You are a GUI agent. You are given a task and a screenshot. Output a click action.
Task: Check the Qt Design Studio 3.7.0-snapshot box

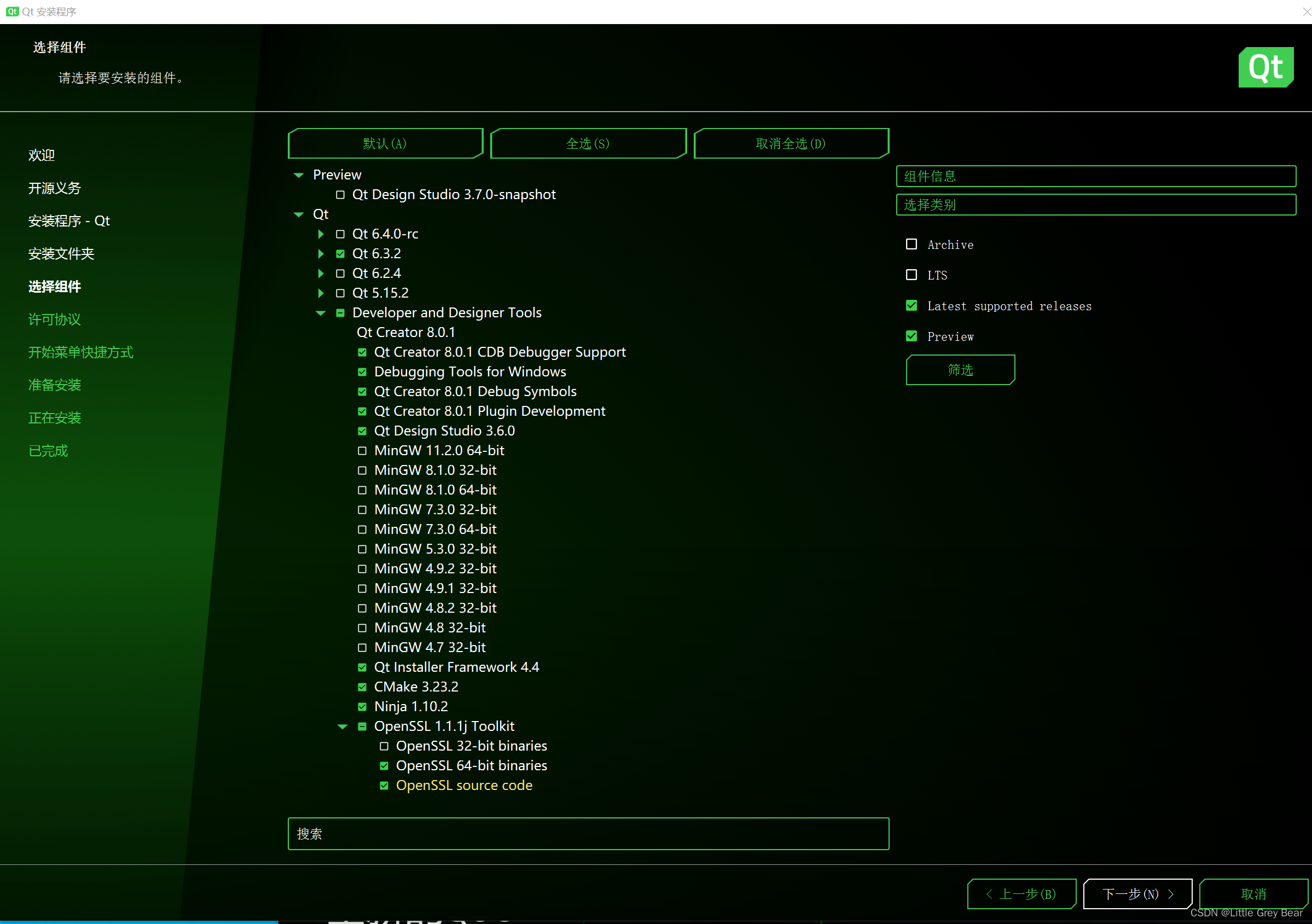pyautogui.click(x=340, y=195)
